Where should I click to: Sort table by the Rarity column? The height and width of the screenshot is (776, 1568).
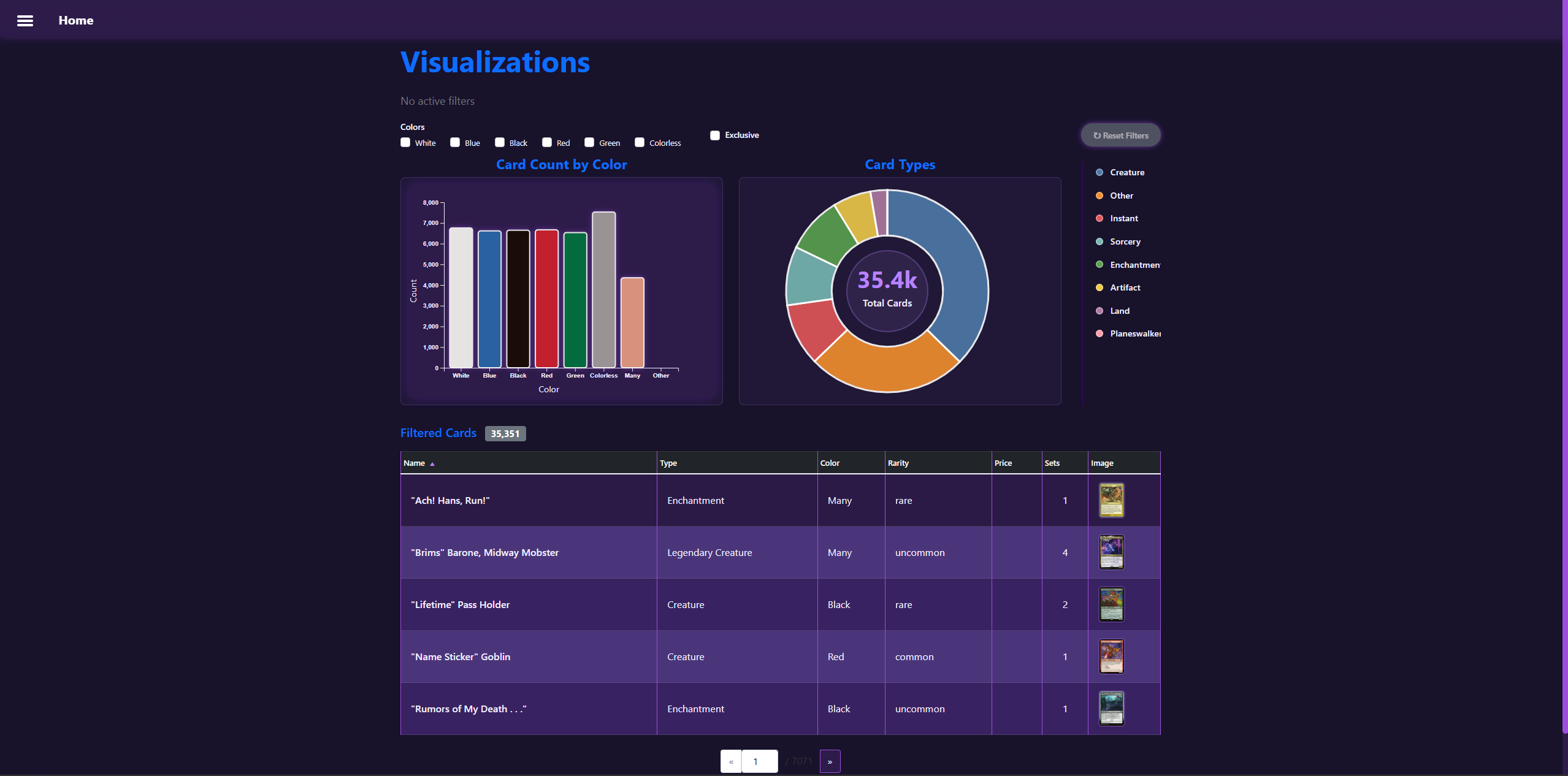tap(898, 463)
